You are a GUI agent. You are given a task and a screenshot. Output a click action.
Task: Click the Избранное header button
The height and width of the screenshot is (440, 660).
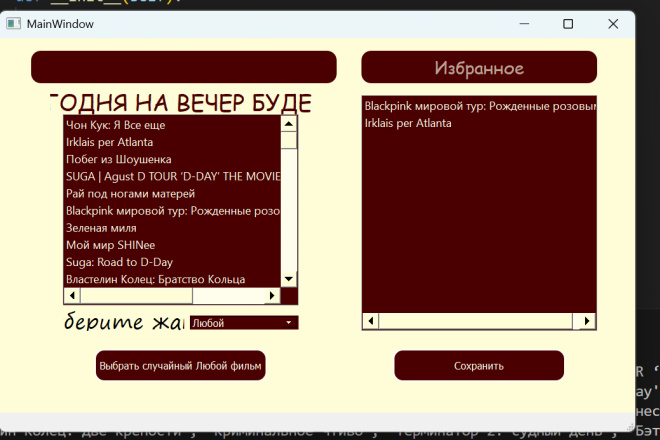point(479,67)
